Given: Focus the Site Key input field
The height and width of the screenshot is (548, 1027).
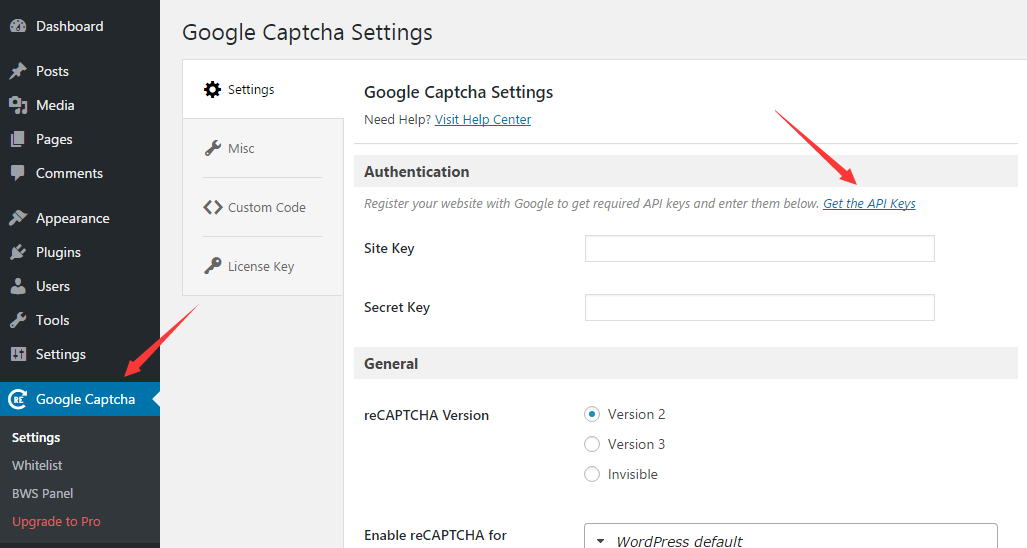Looking at the screenshot, I should pos(760,249).
